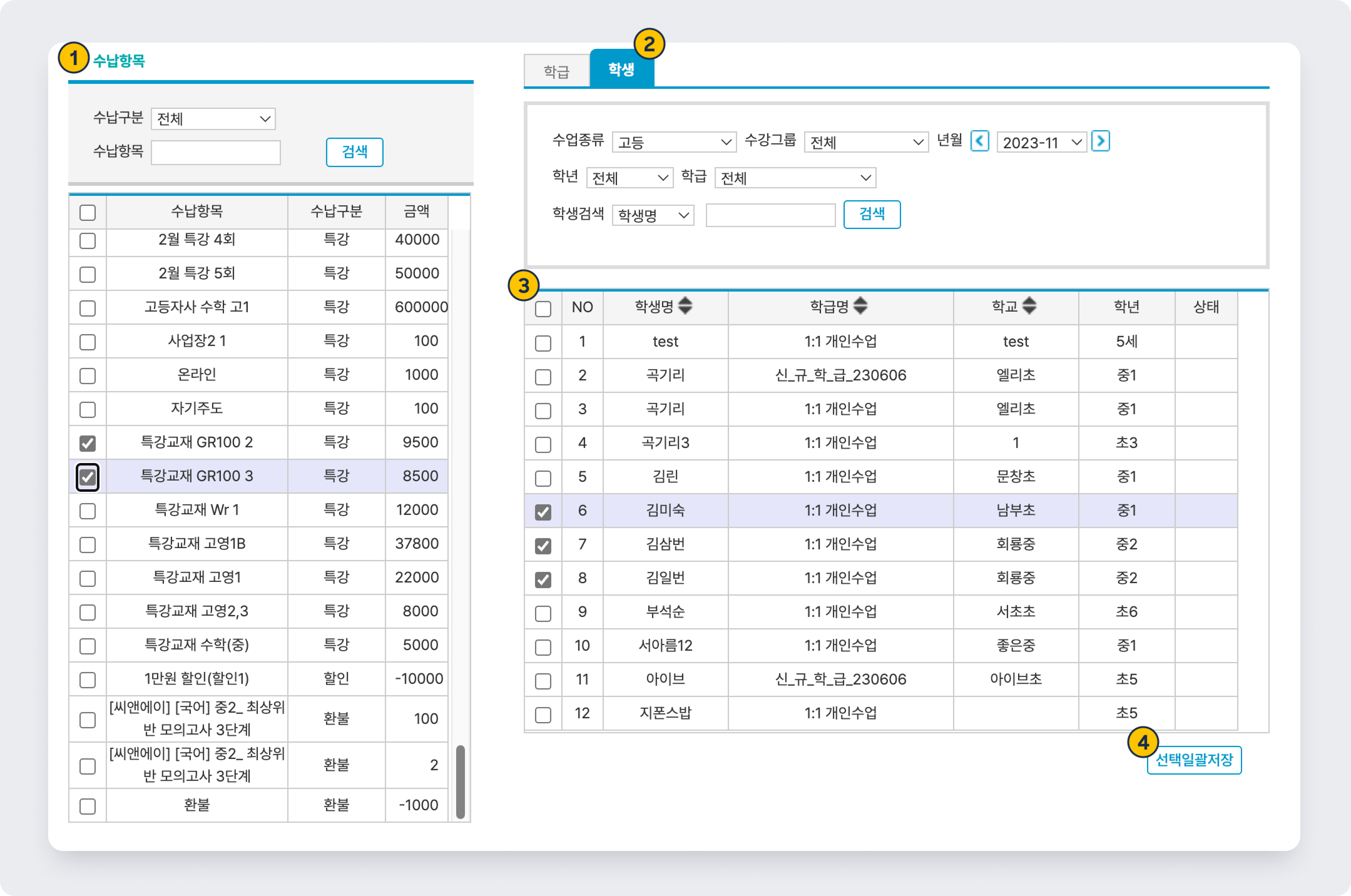Sort by 학생명 column arrows
The image size is (1351, 896).
685,306
